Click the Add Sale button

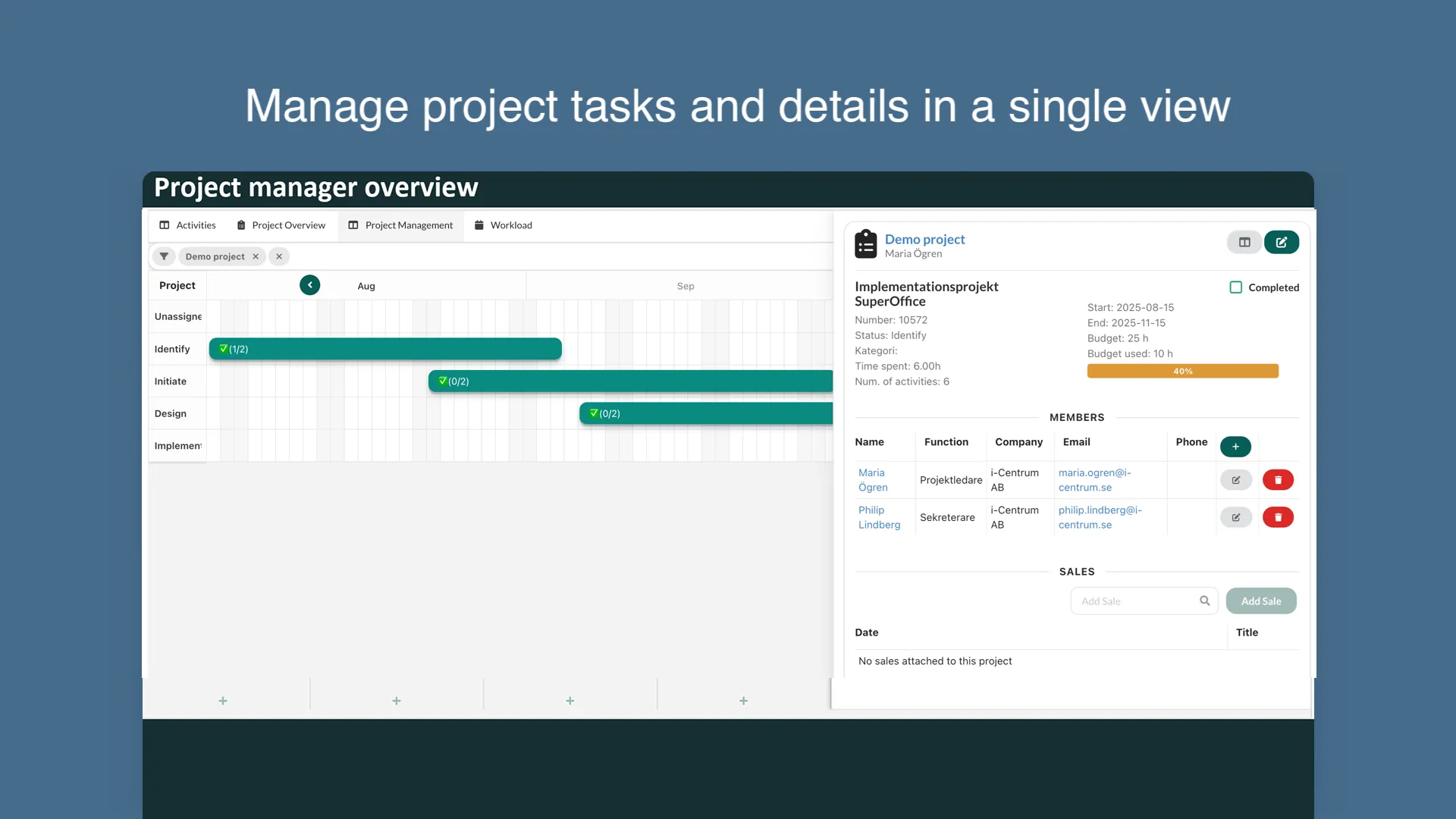tap(1261, 601)
